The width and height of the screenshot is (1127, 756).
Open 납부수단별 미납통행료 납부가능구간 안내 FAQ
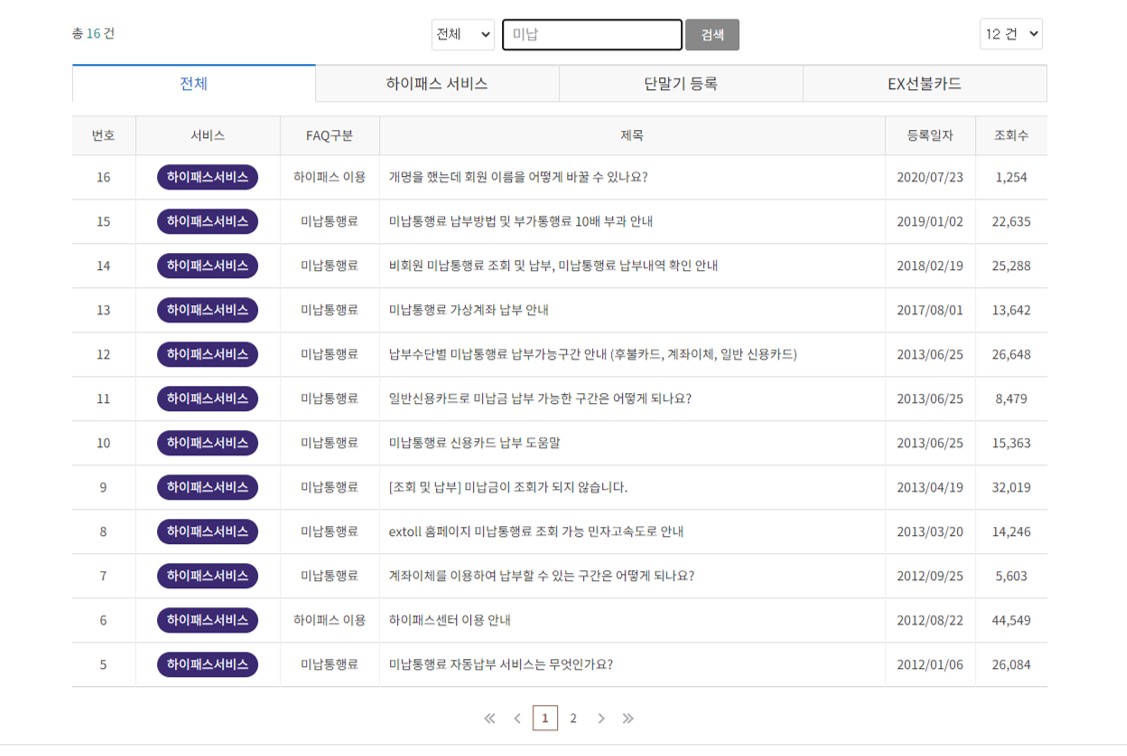click(593, 354)
